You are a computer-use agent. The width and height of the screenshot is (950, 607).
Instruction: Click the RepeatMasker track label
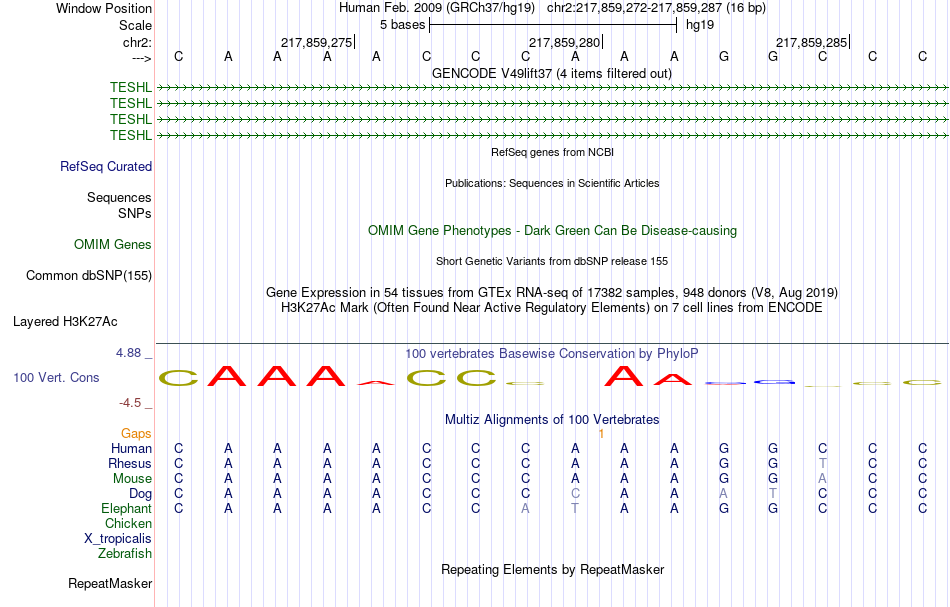pyautogui.click(x=110, y=583)
